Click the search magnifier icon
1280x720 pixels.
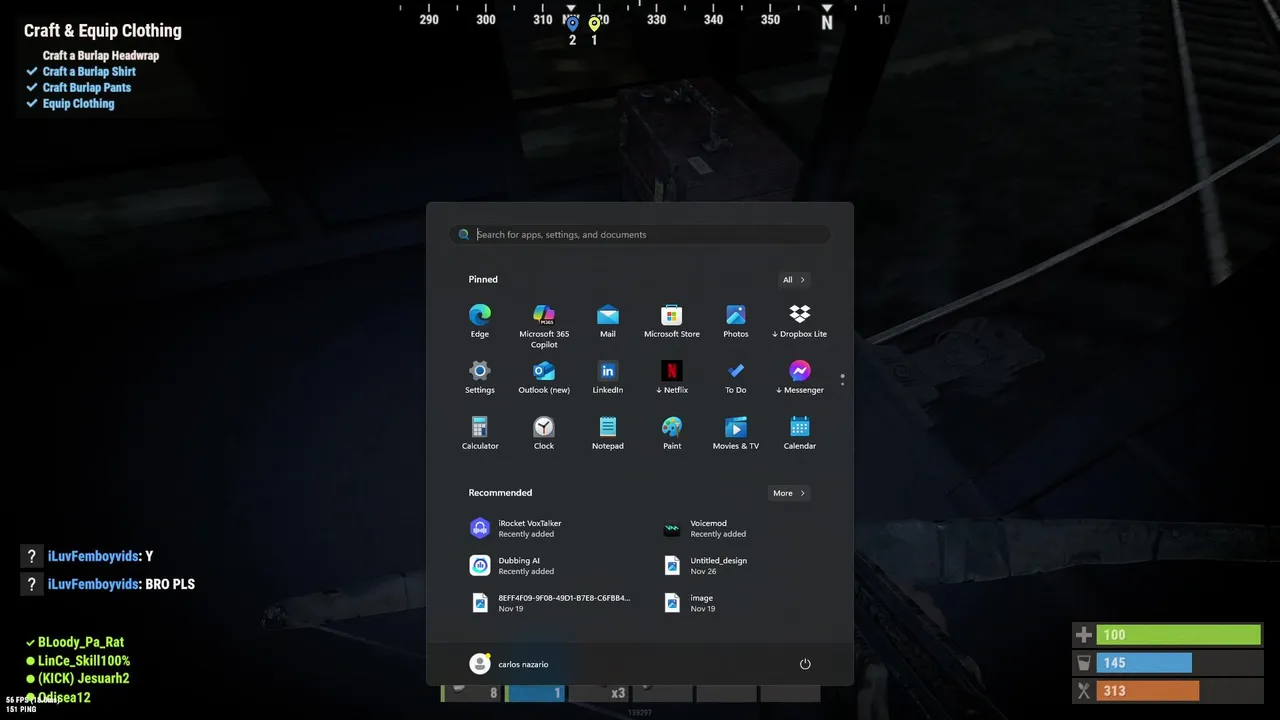[464, 235]
